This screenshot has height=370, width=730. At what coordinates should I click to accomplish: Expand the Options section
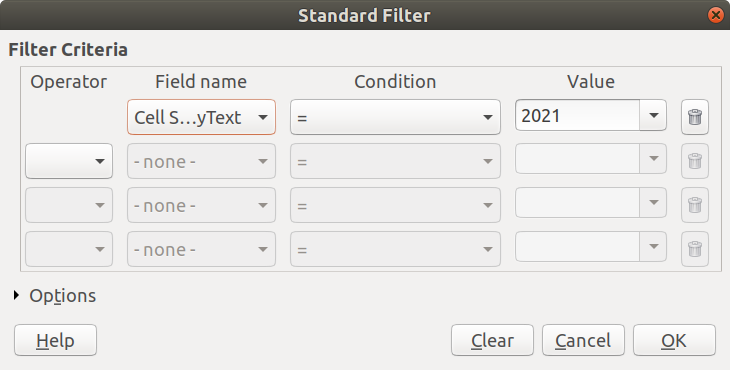(x=17, y=295)
